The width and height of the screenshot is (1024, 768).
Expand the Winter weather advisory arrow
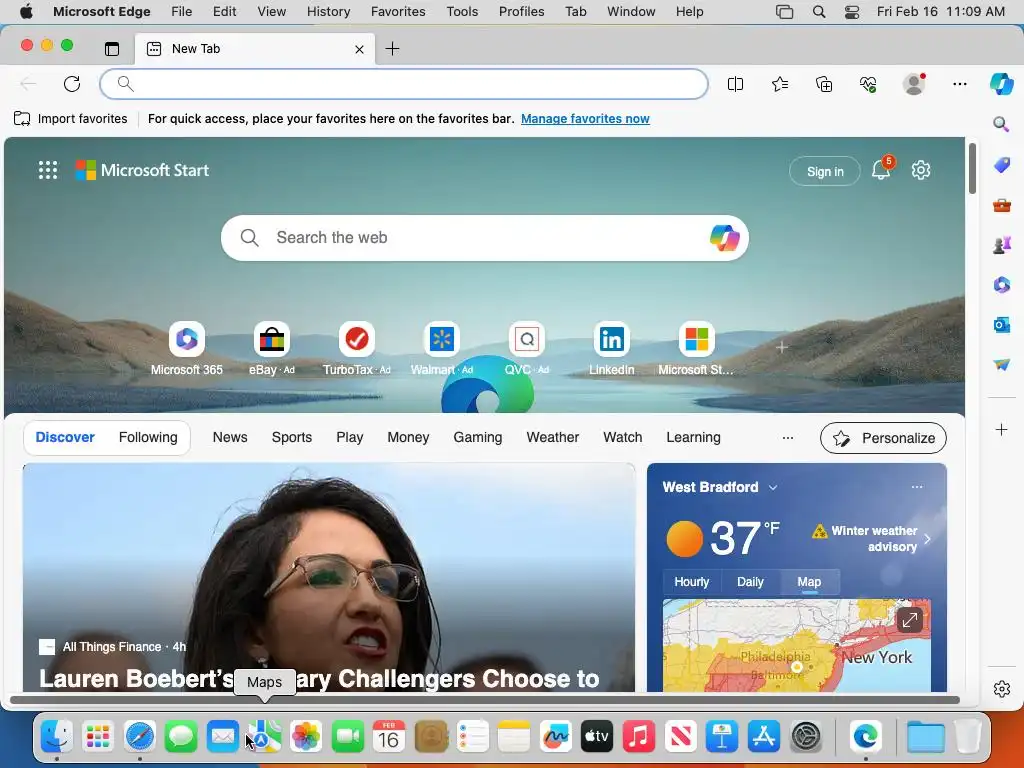pyautogui.click(x=927, y=539)
